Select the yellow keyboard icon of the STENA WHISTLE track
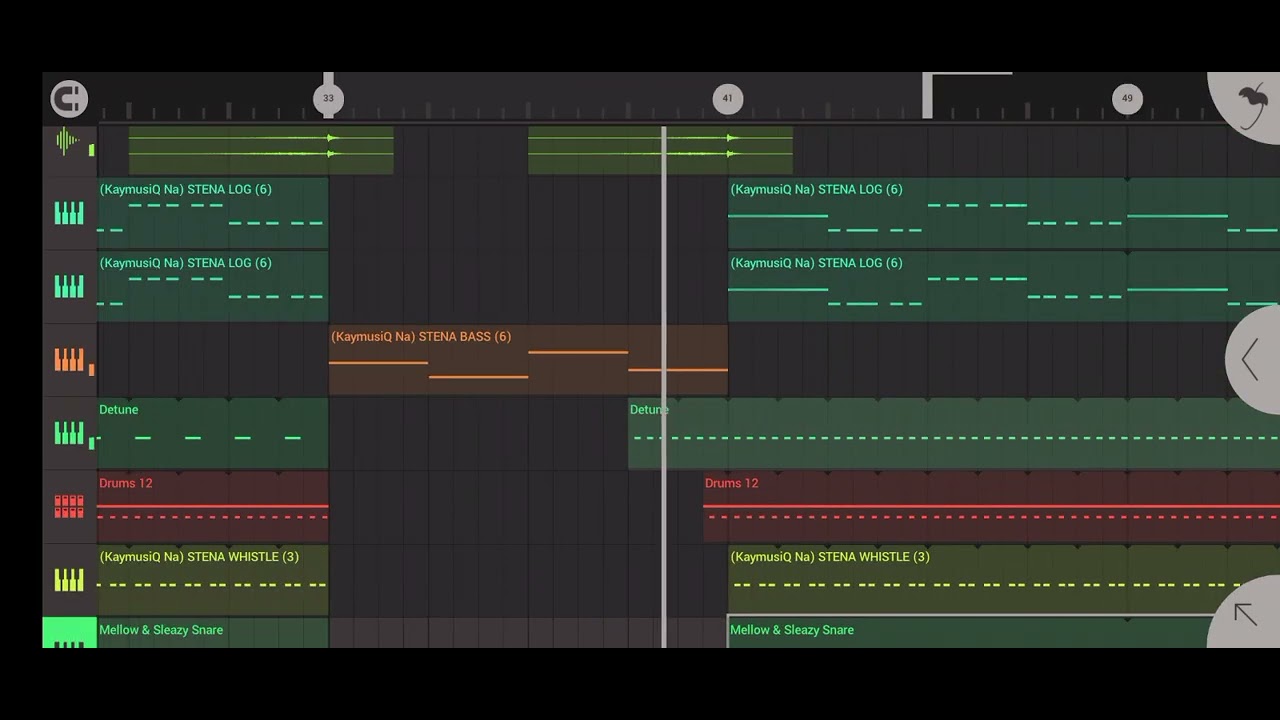This screenshot has height=720, width=1280. coord(69,580)
